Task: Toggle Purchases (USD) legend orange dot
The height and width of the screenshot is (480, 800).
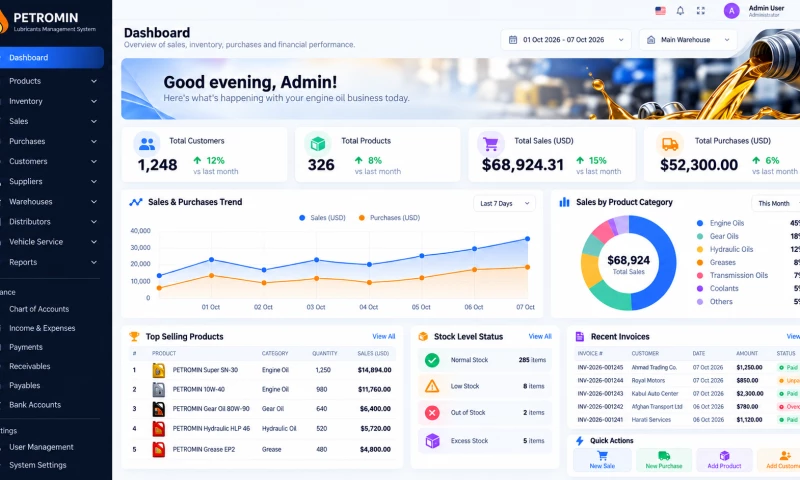Action: (362, 218)
